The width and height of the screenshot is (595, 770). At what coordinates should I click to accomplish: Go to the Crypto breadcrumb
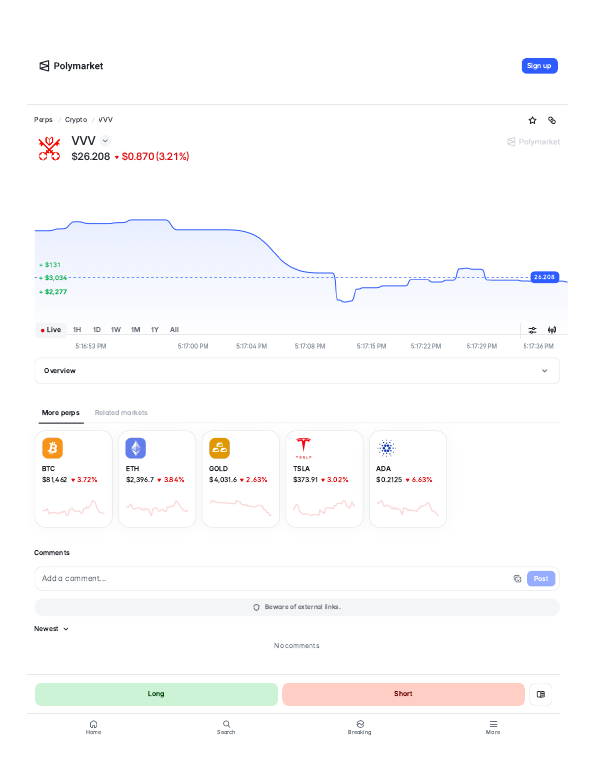click(x=76, y=120)
